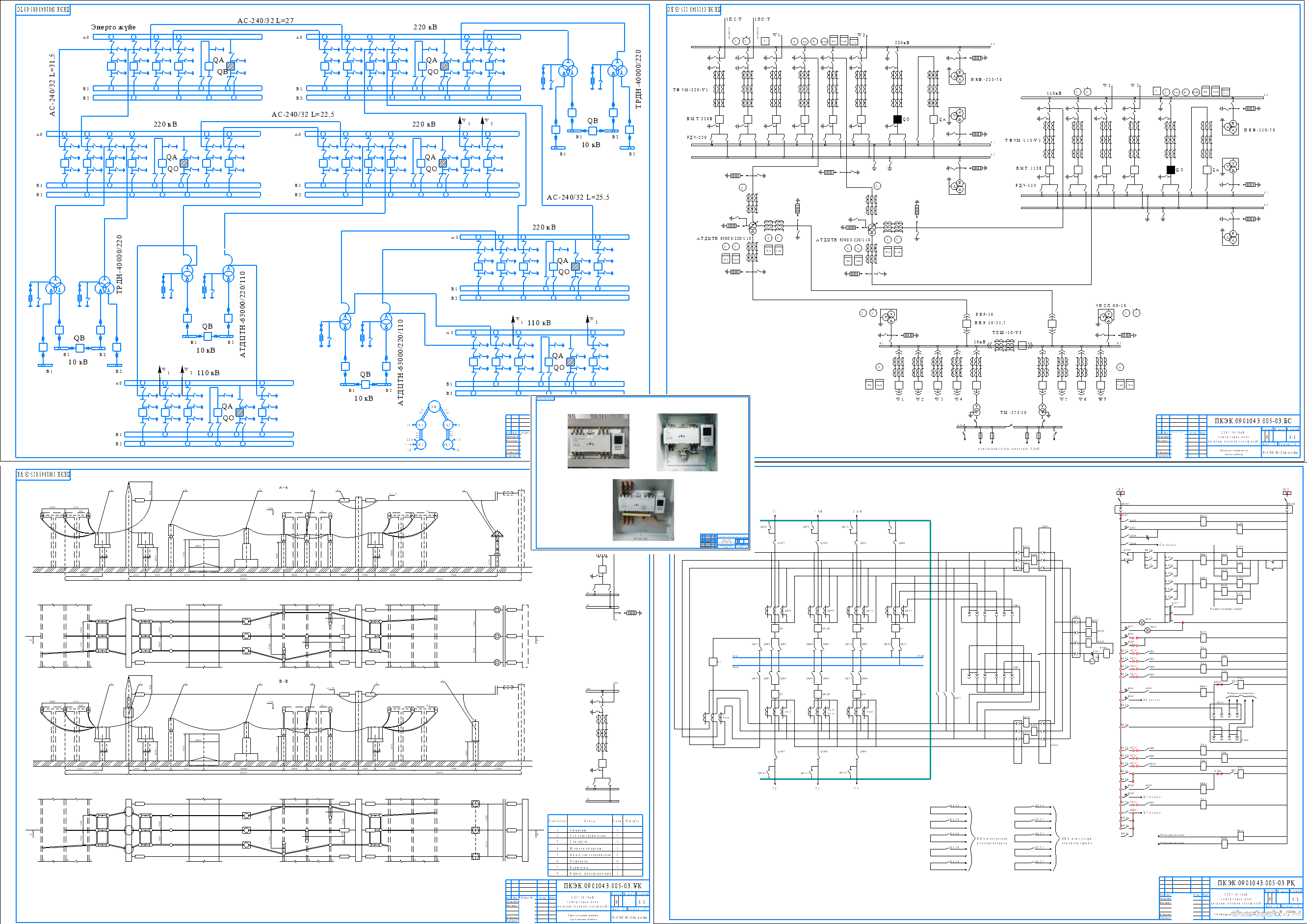Click the sectional breaker square on the 10кВ bus
The image size is (1307, 924).
pos(1021,345)
